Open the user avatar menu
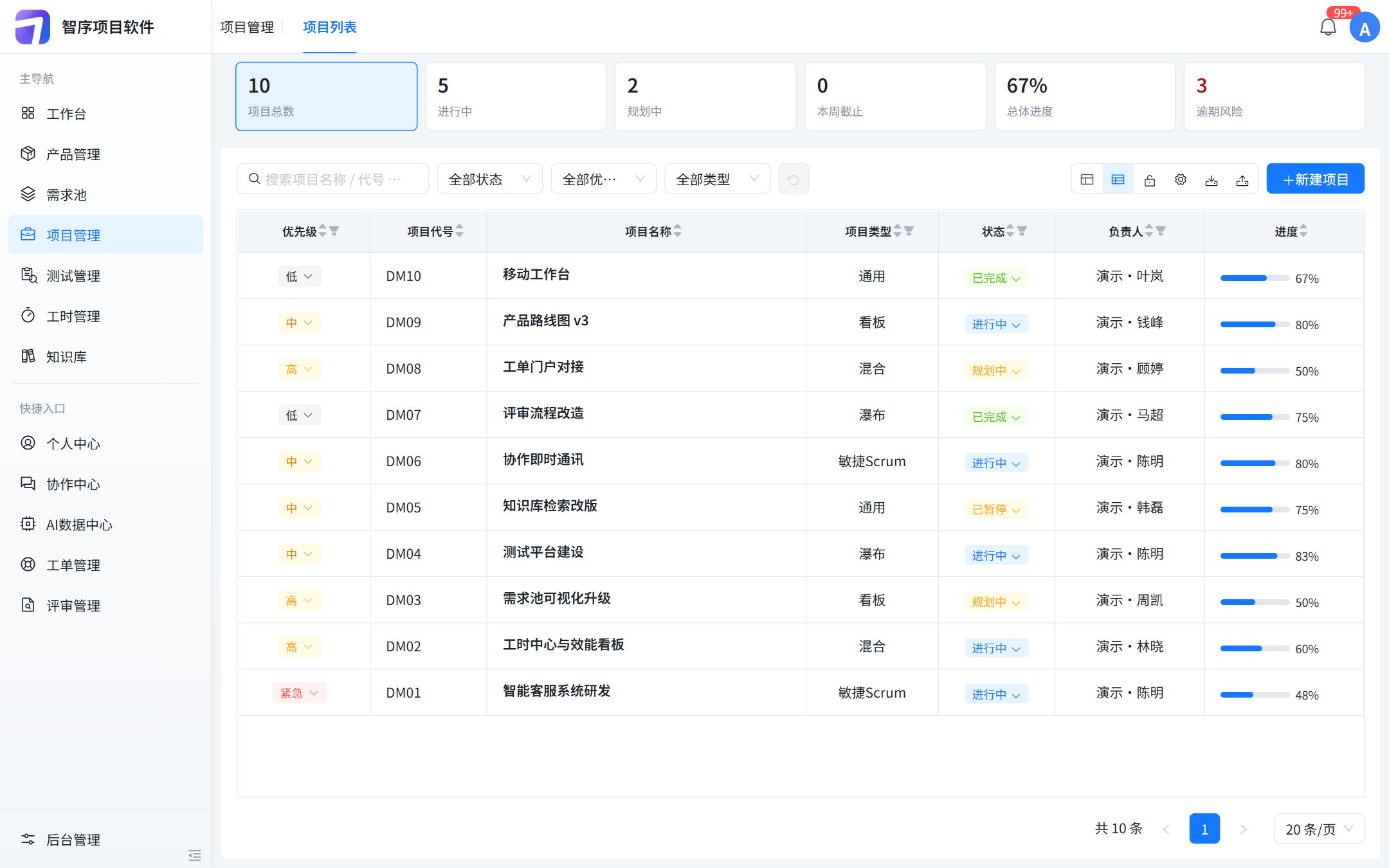The width and height of the screenshot is (1389, 868). tap(1364, 28)
